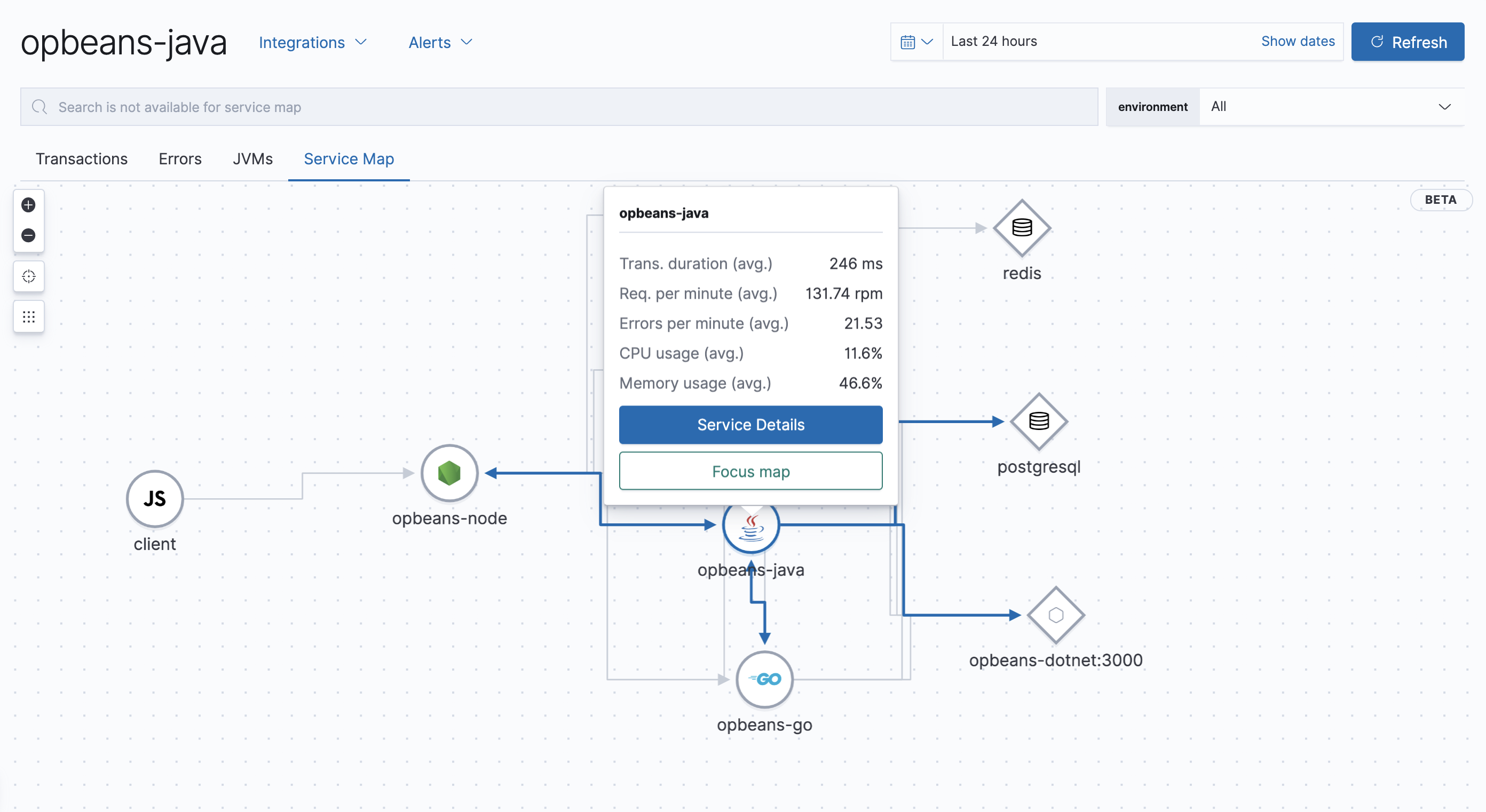Open the calendar date picker icon

click(907, 41)
